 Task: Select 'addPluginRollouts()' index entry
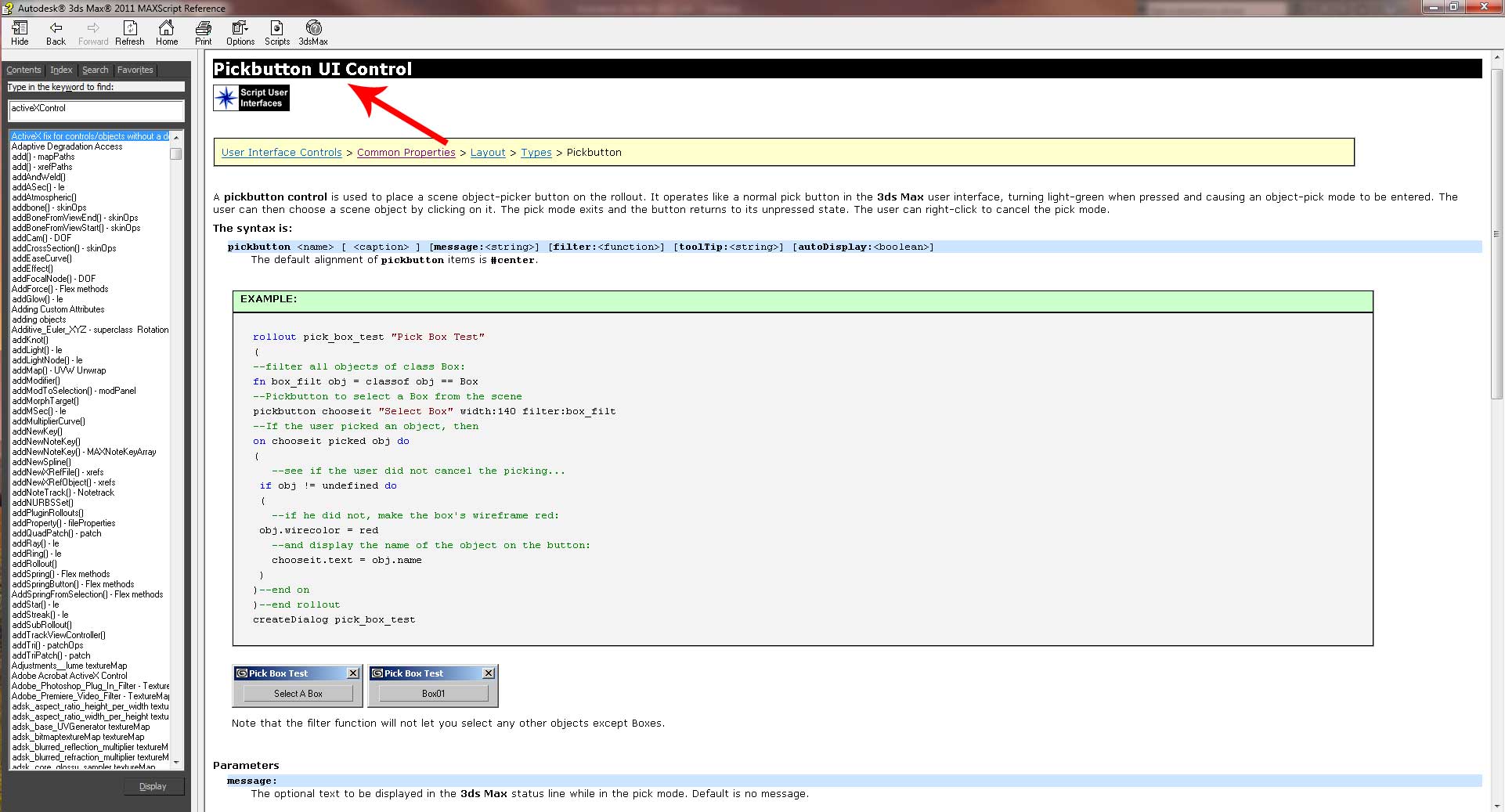coord(48,513)
